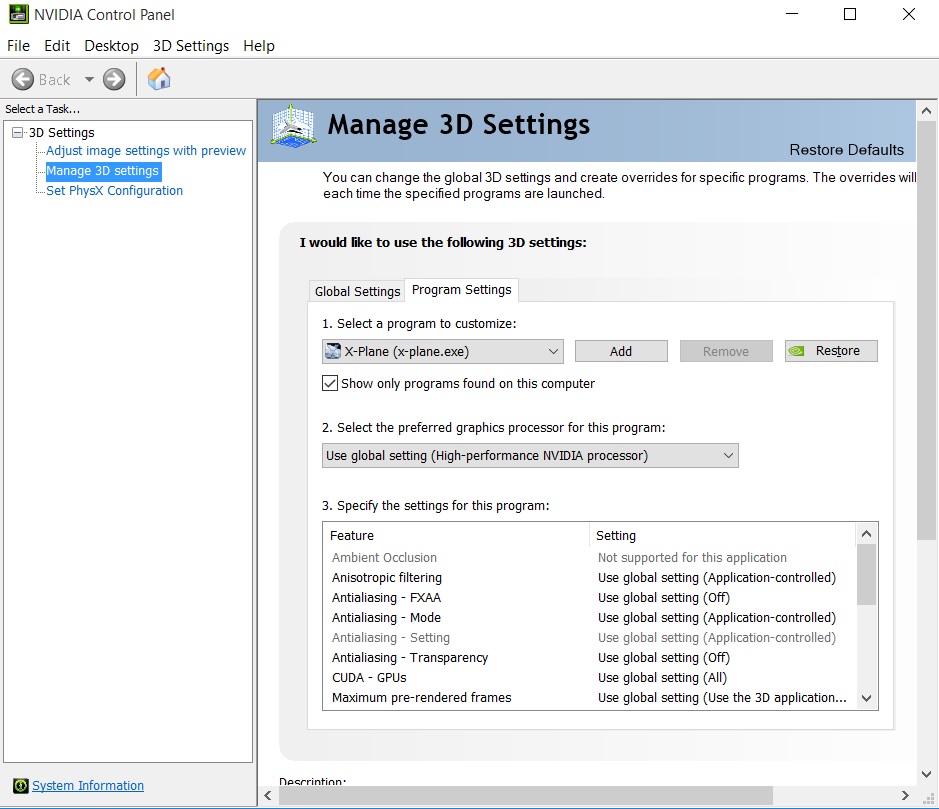Open the Back history dropdown arrow
The image size is (939, 809).
tap(89, 79)
